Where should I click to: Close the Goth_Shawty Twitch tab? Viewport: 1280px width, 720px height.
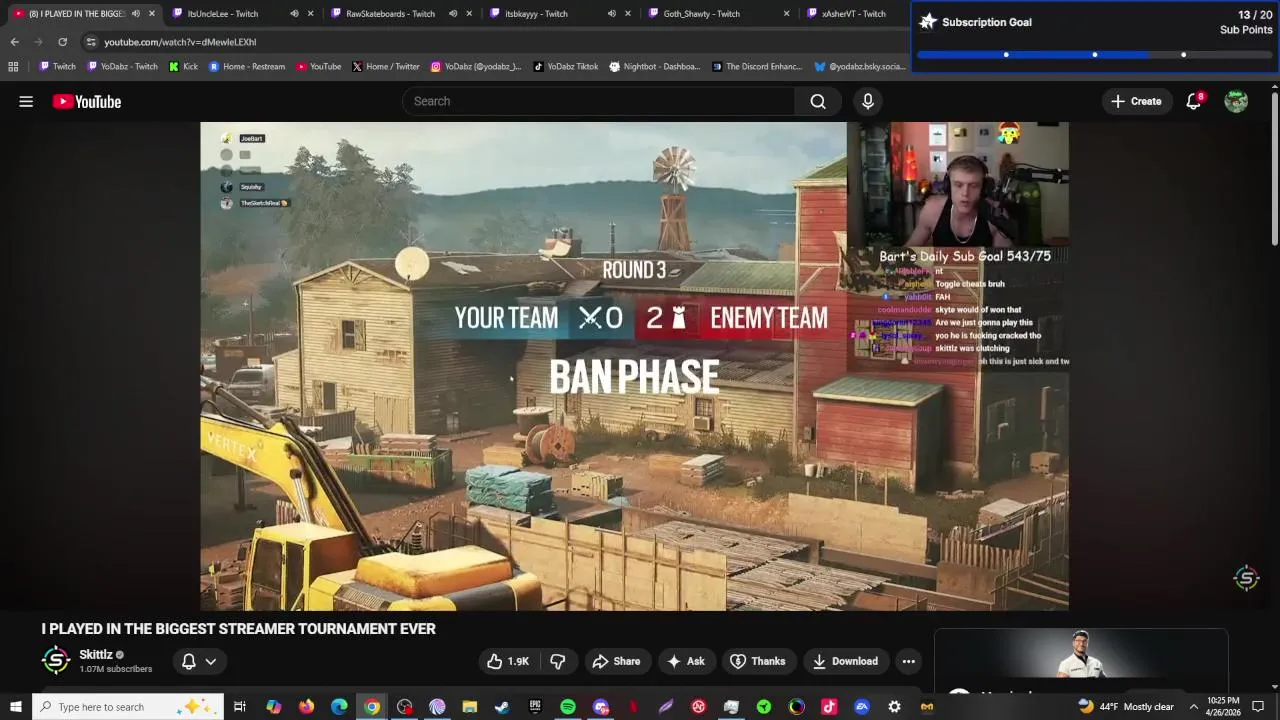786,14
